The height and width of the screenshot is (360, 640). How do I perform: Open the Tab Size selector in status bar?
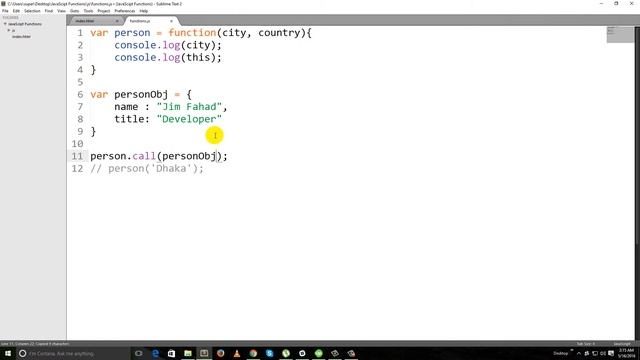coord(586,344)
